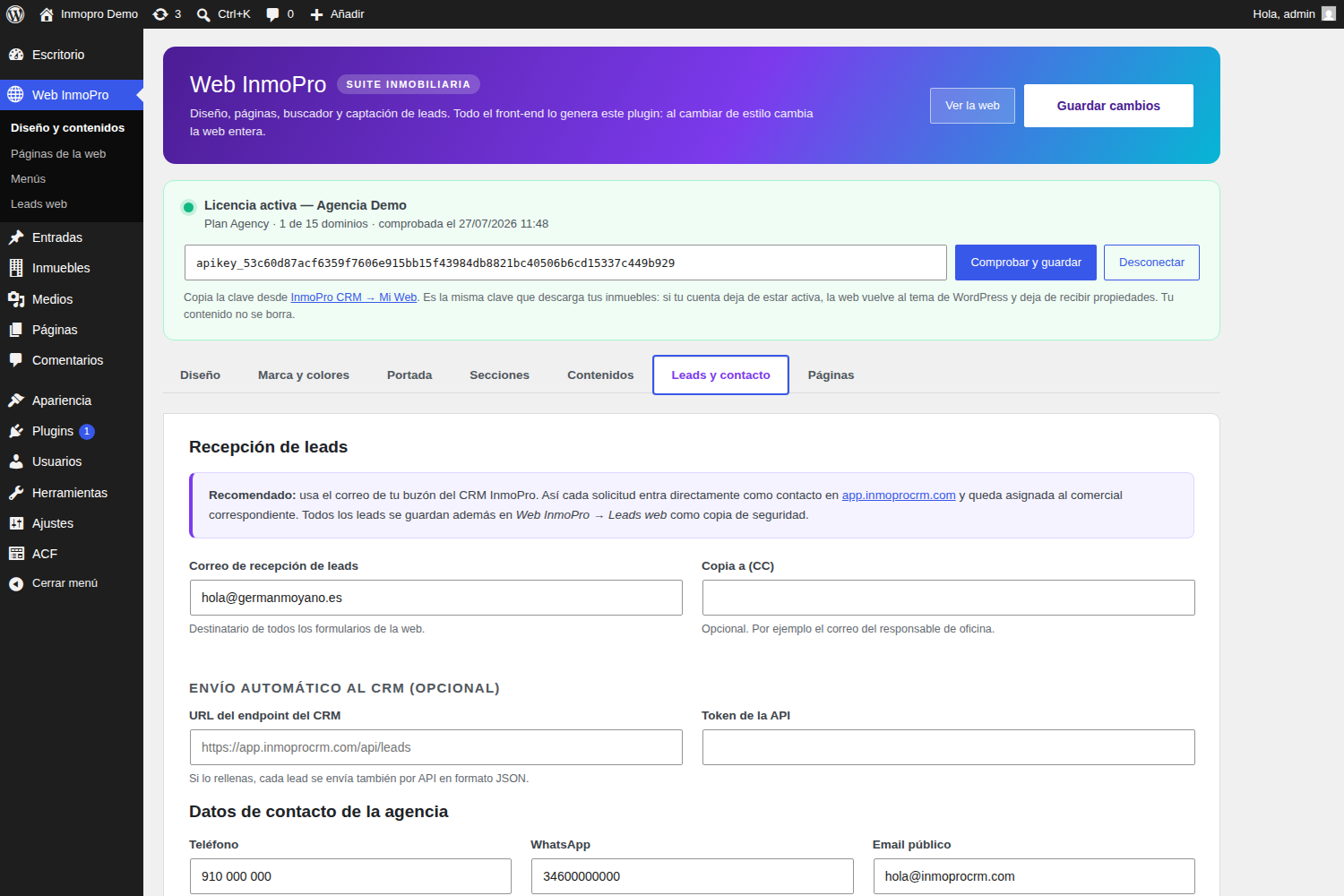Click the WhatsApp input field
The width and height of the screenshot is (1344, 896).
pos(692,876)
